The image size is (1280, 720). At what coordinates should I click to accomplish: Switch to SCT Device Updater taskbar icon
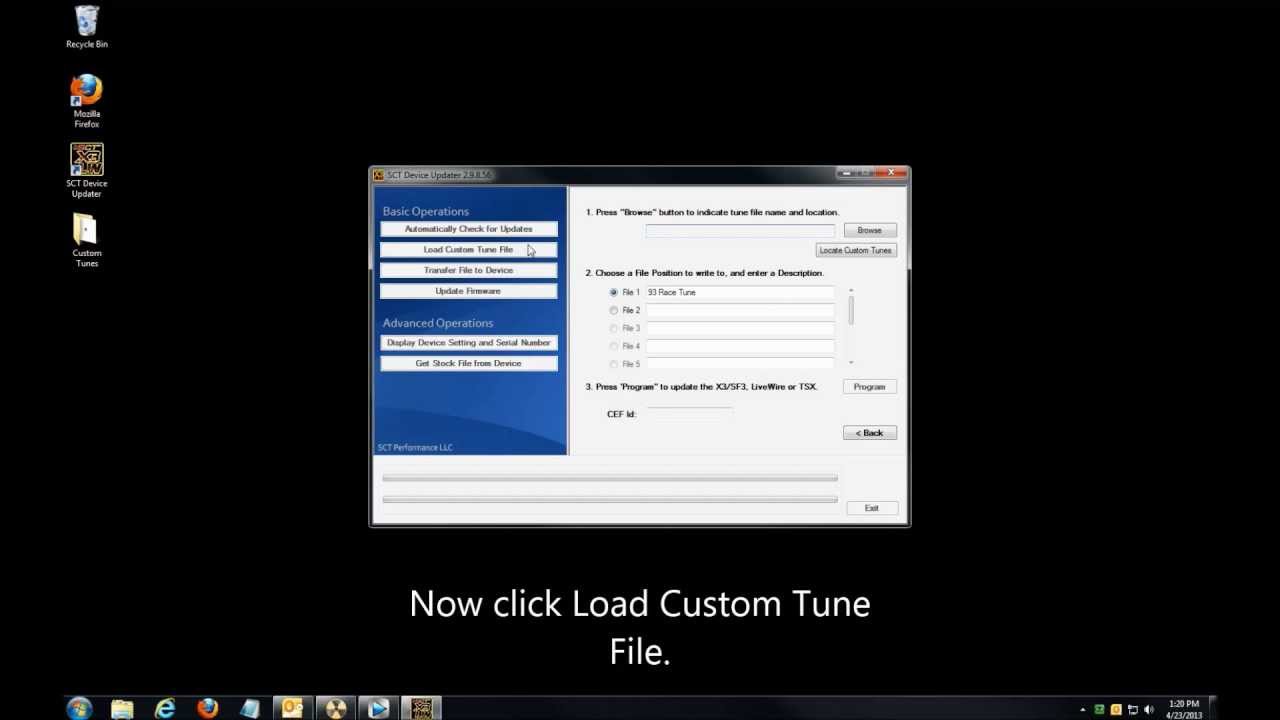click(x=421, y=708)
